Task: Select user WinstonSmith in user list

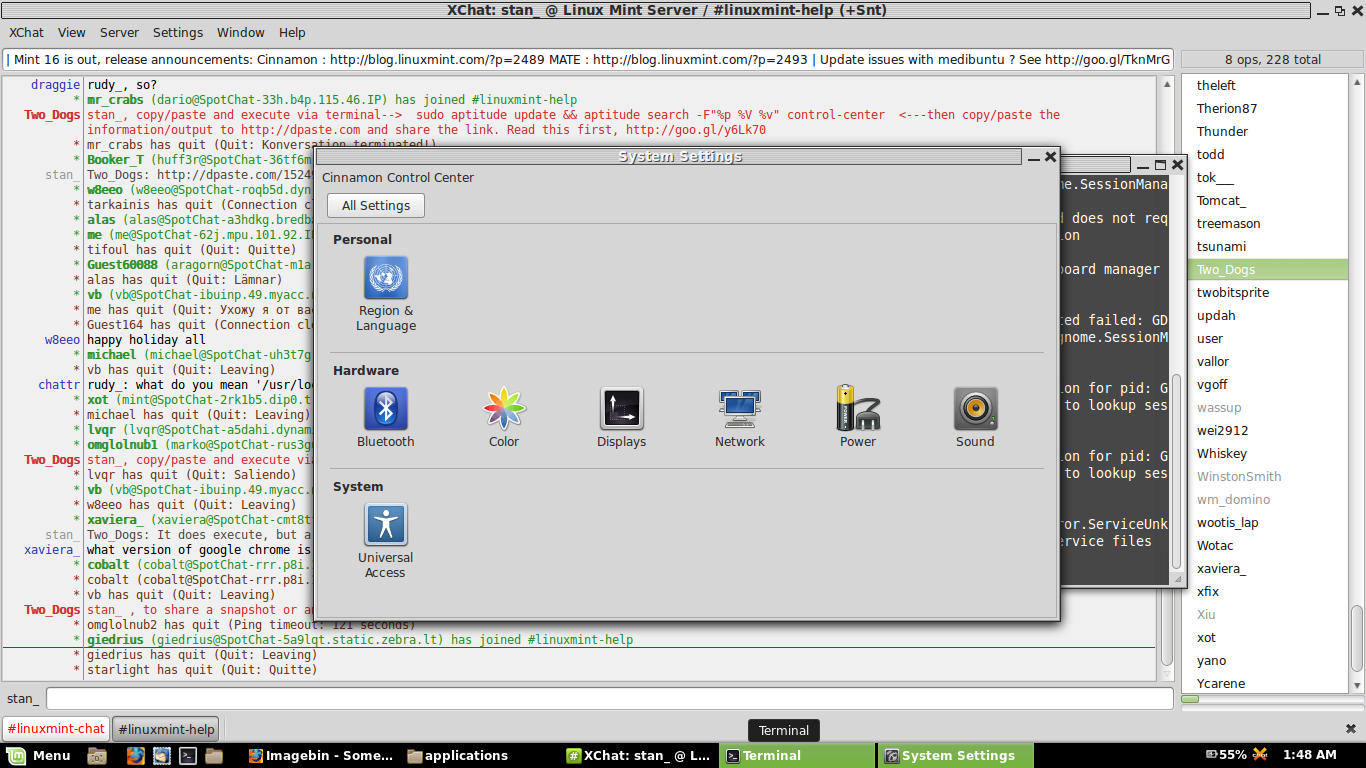Action: pyautogui.click(x=1239, y=476)
